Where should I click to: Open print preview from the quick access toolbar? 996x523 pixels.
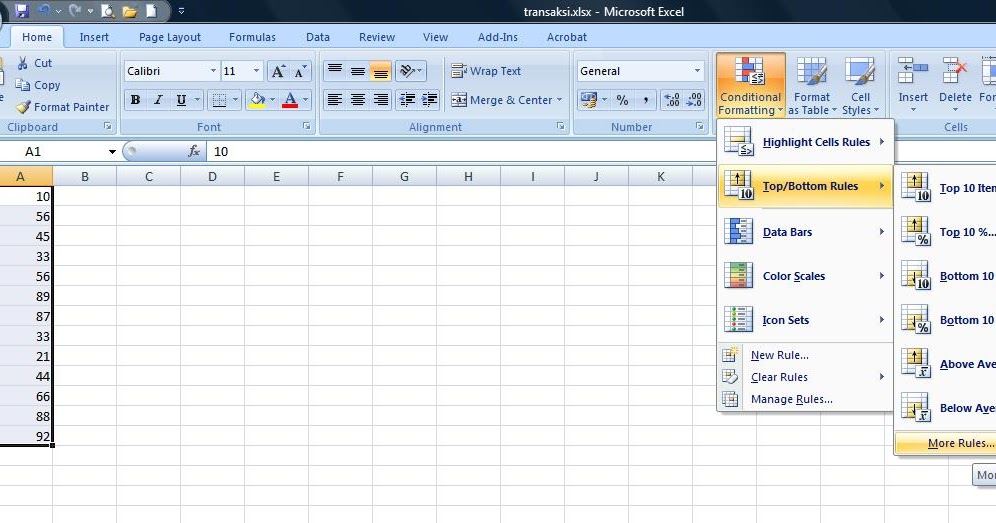(x=107, y=11)
